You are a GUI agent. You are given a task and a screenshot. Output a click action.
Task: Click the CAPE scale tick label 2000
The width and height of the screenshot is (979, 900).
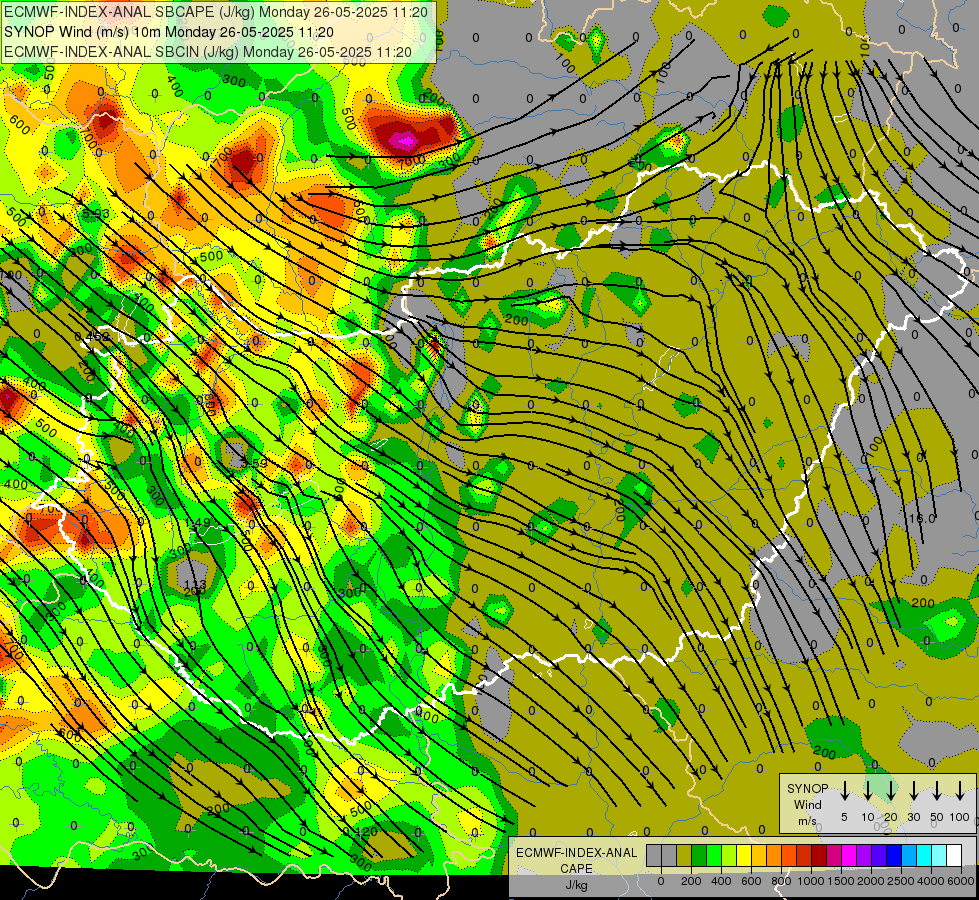pos(871,881)
